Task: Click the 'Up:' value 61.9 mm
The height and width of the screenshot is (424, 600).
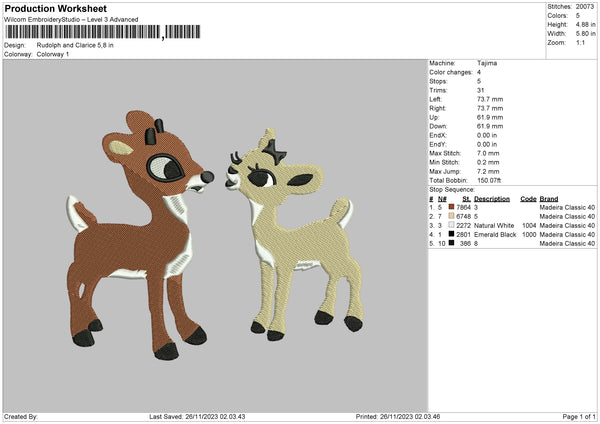Action: click(490, 117)
